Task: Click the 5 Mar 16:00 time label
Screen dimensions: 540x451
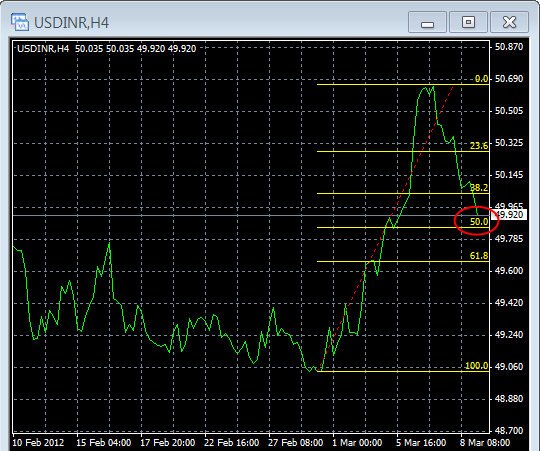Action: pyautogui.click(x=421, y=443)
